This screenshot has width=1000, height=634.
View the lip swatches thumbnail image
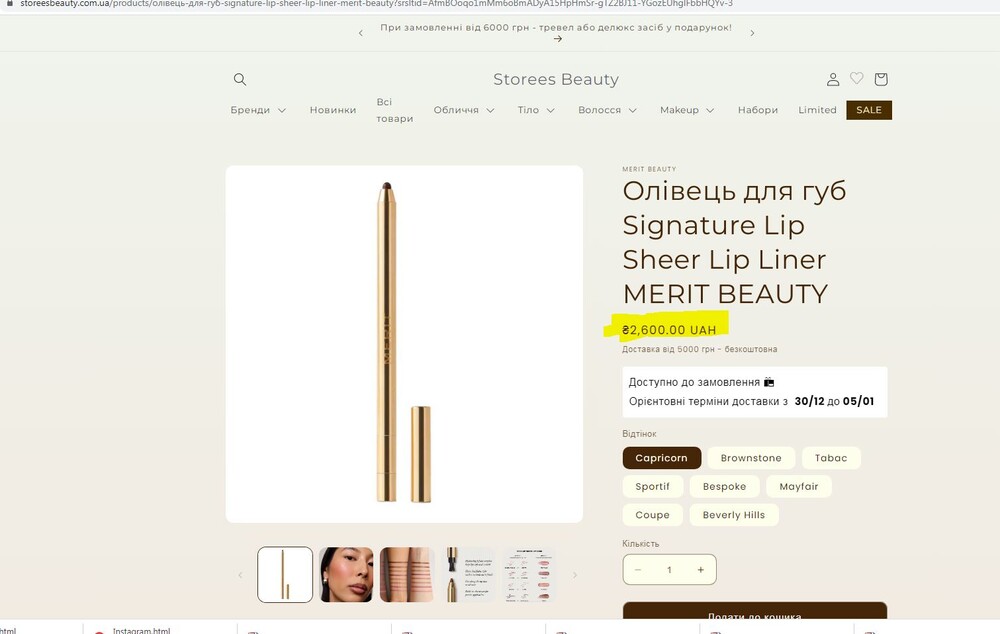tap(407, 574)
